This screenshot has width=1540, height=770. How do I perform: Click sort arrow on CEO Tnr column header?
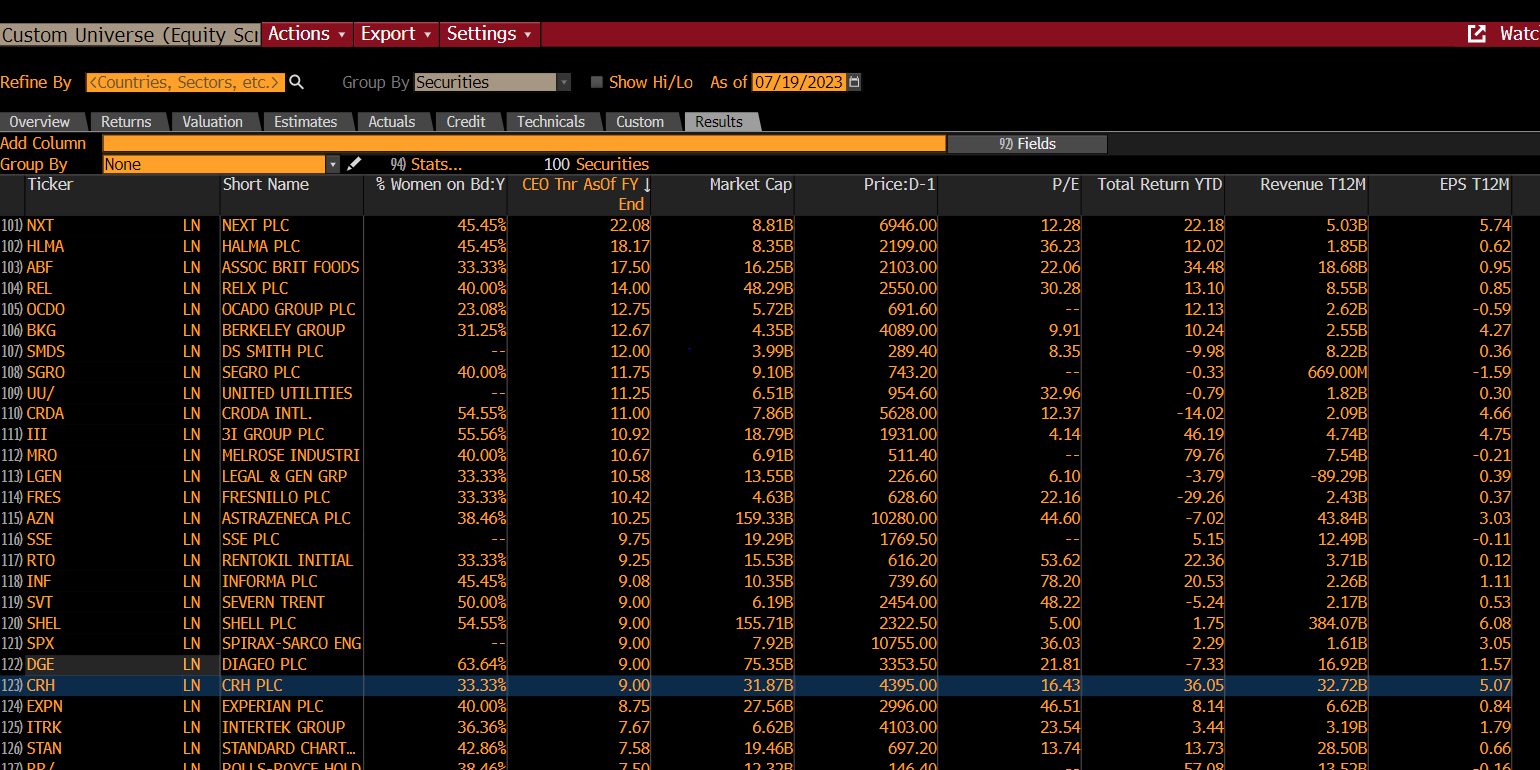[646, 185]
